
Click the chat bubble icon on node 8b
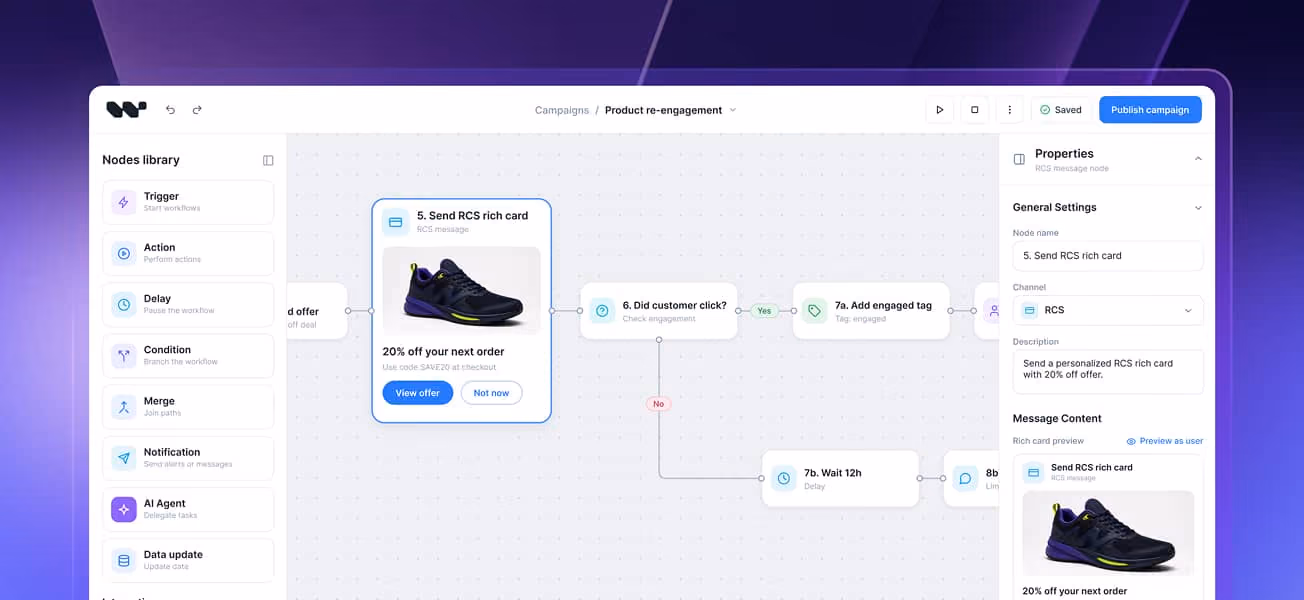[965, 478]
